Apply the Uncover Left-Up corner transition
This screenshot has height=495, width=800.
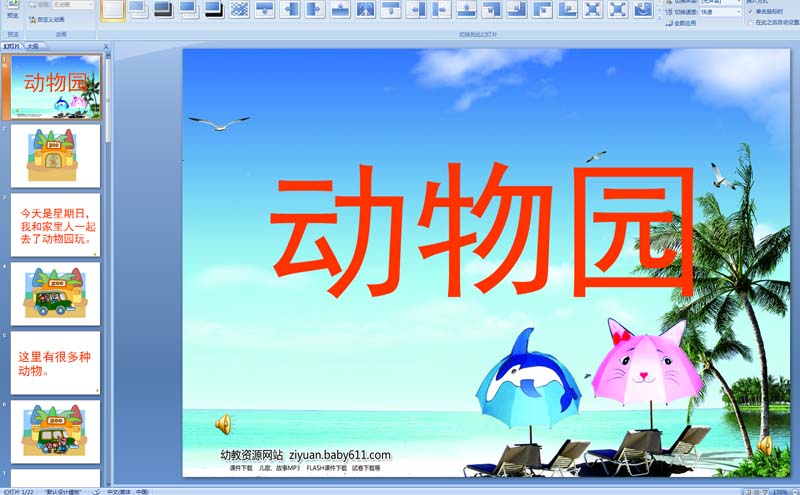coord(517,9)
